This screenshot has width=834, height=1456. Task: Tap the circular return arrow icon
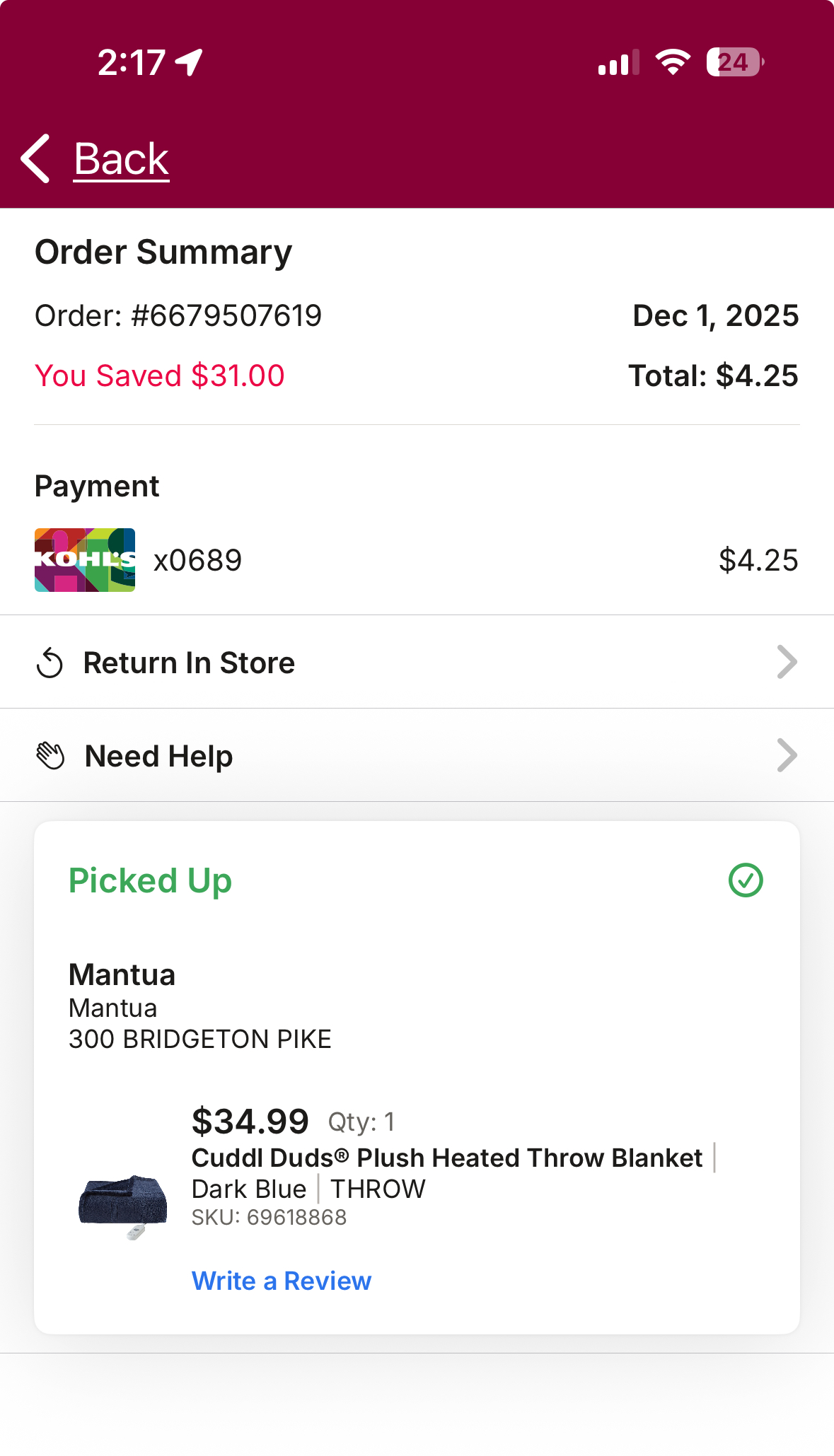[50, 663]
